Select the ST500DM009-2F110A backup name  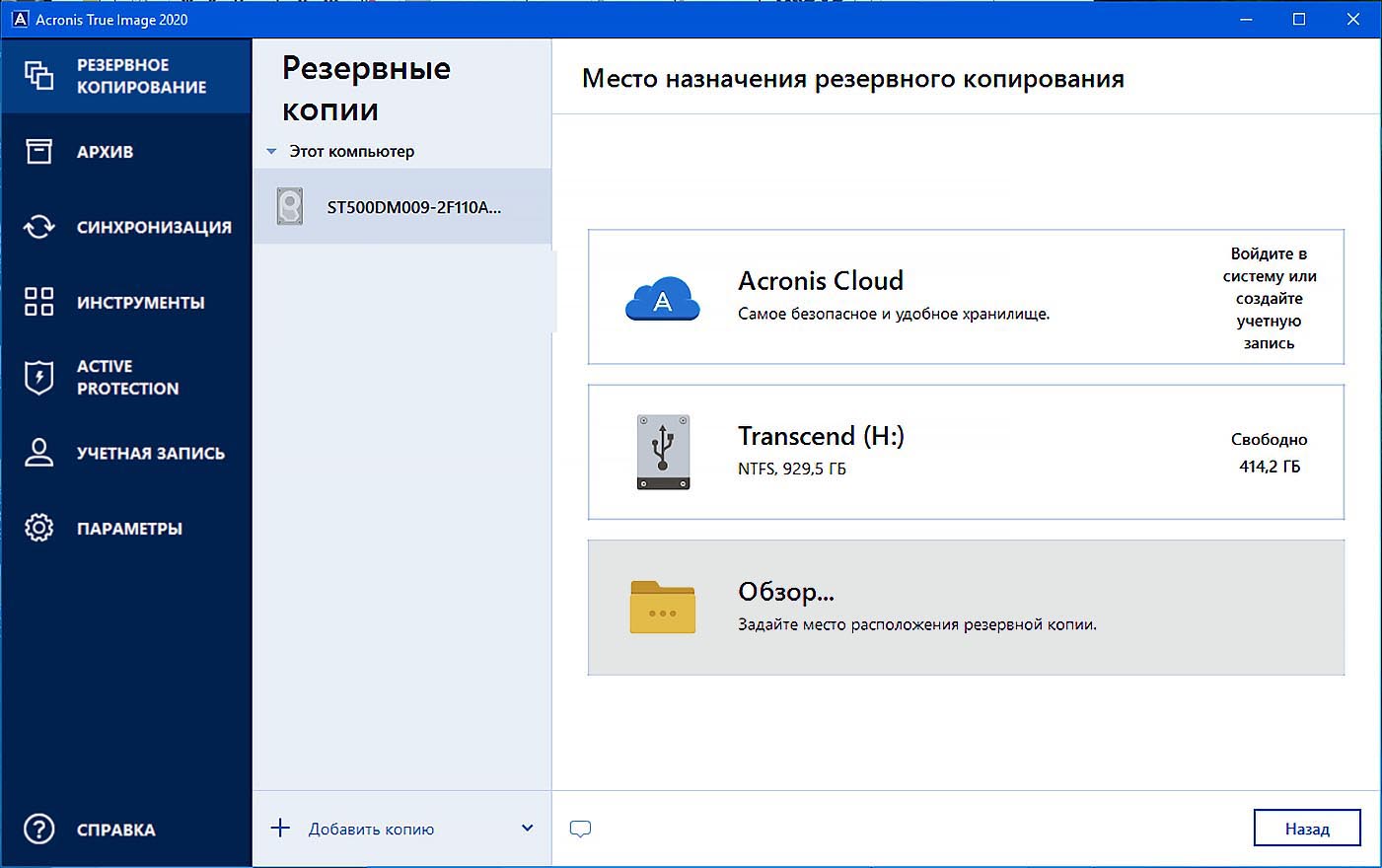click(414, 207)
